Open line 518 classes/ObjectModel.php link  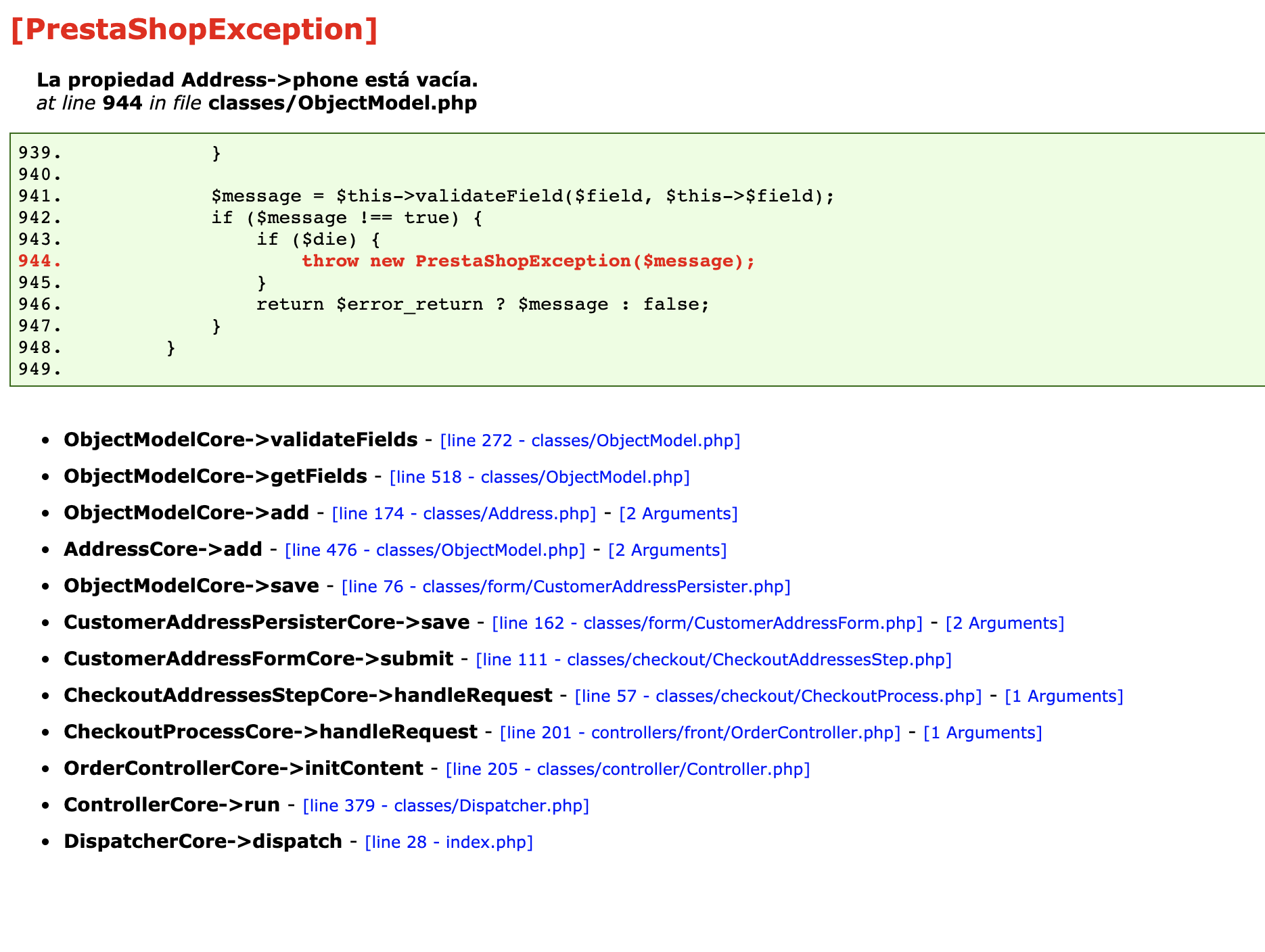[x=540, y=477]
